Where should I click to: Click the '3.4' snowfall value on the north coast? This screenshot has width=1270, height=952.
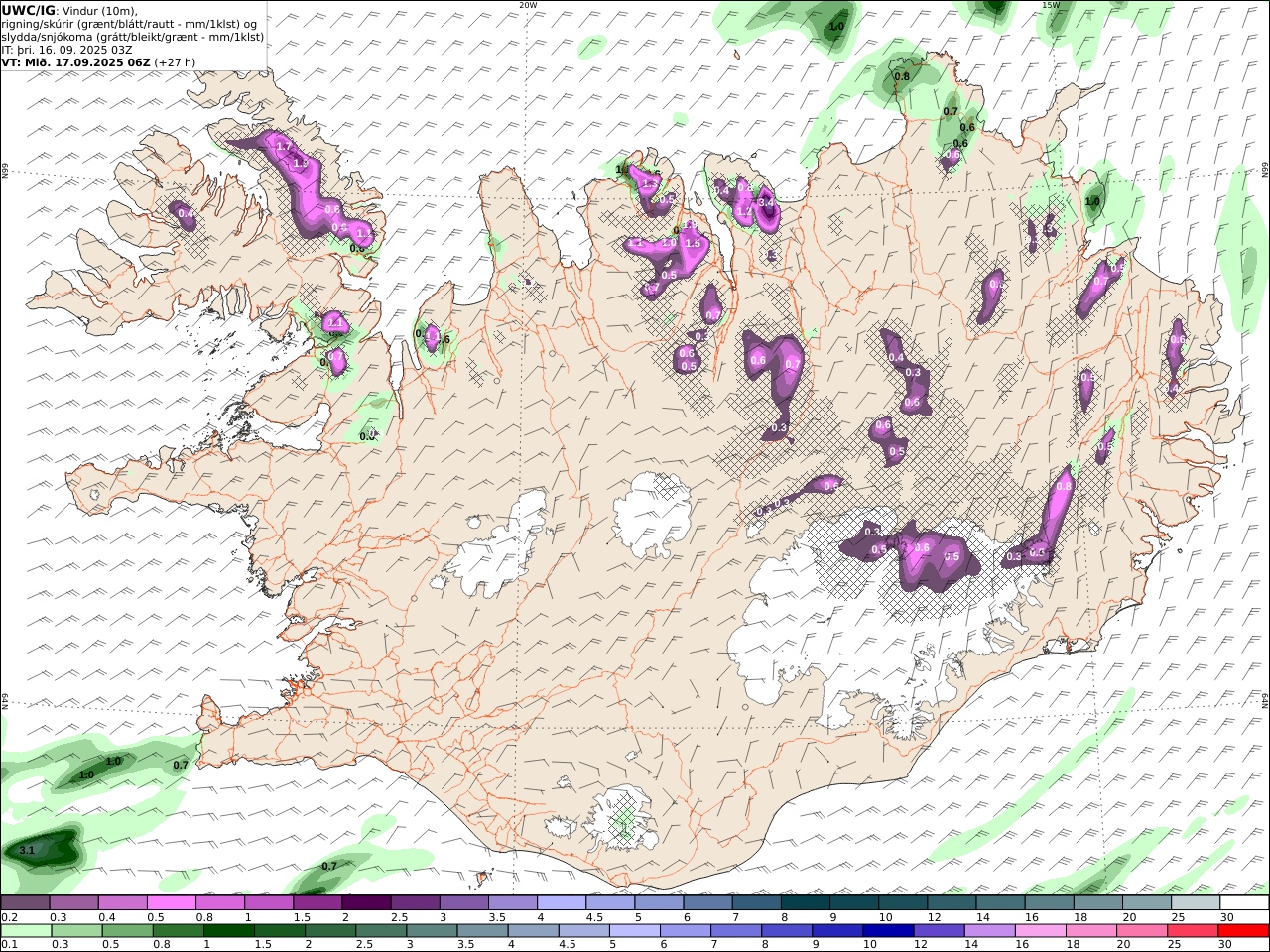click(765, 202)
